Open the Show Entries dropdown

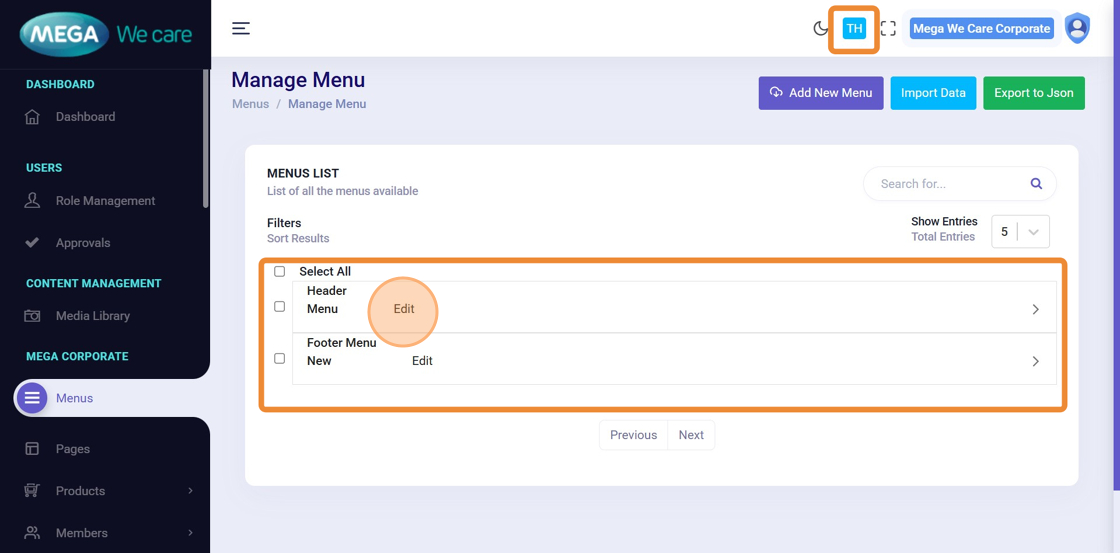click(1019, 232)
